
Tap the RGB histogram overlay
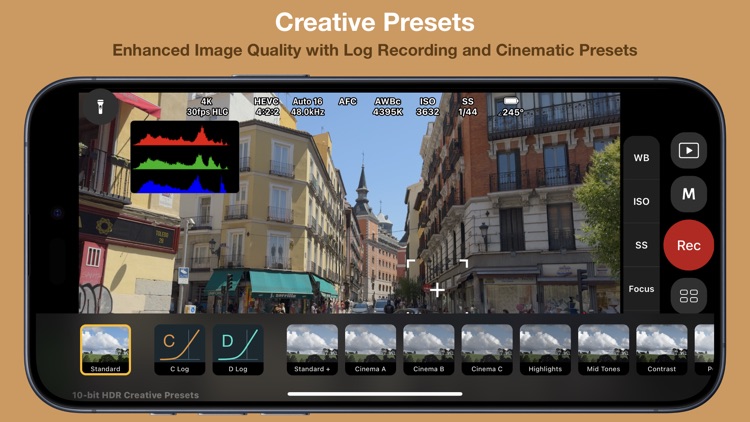click(185, 157)
